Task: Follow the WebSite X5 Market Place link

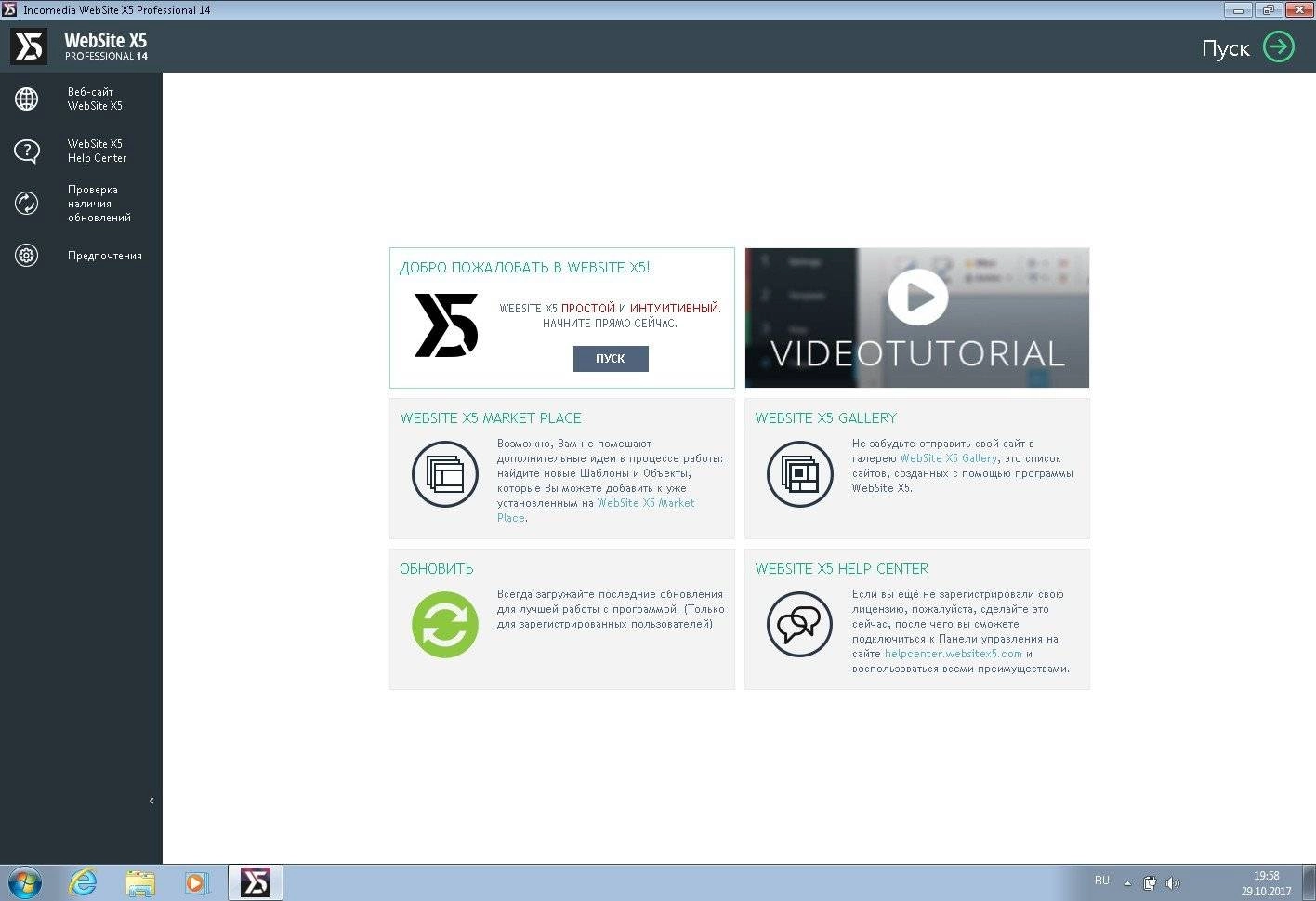Action: coord(596,510)
